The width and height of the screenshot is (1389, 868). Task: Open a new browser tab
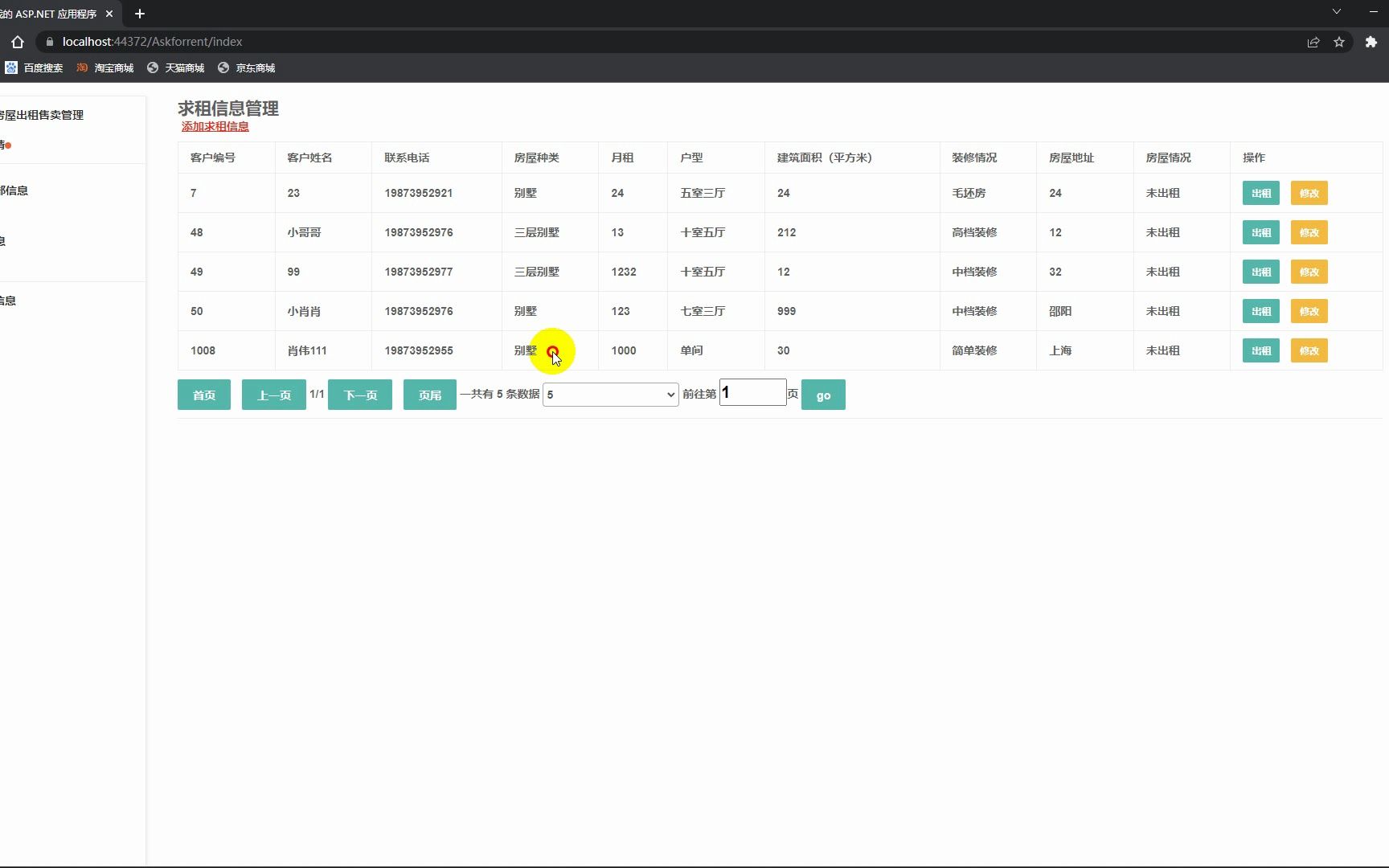click(x=140, y=14)
